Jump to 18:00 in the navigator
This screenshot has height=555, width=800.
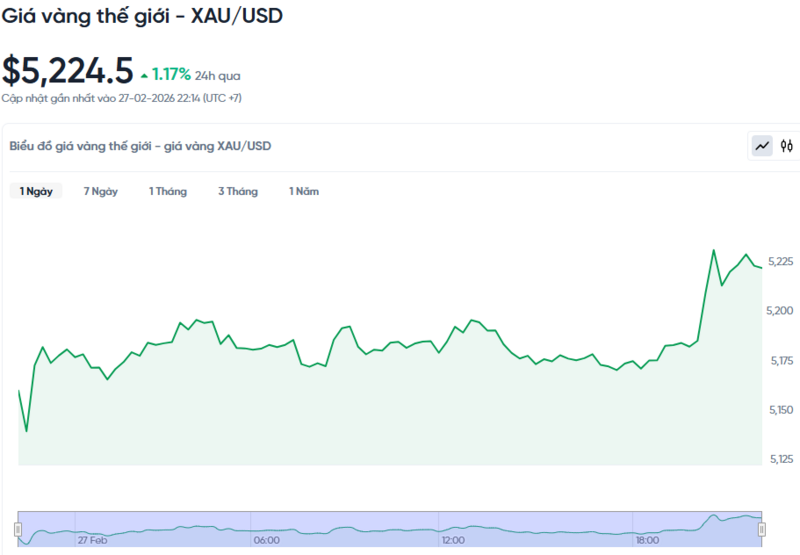click(646, 540)
